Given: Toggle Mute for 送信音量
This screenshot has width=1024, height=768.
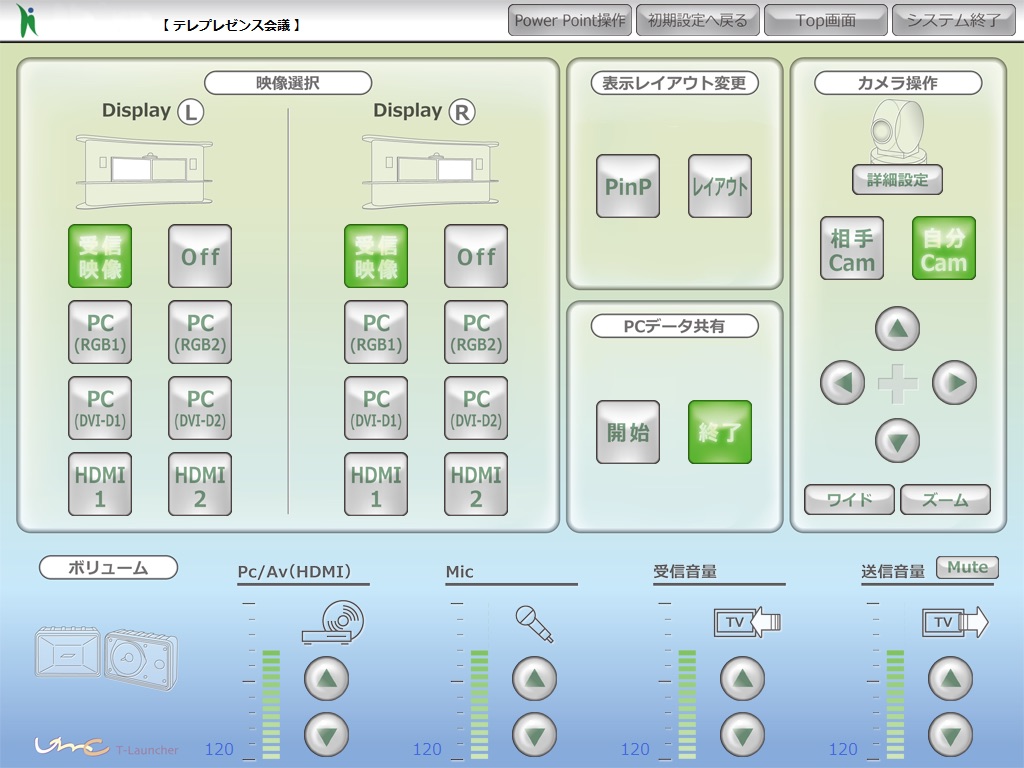Looking at the screenshot, I should (967, 568).
